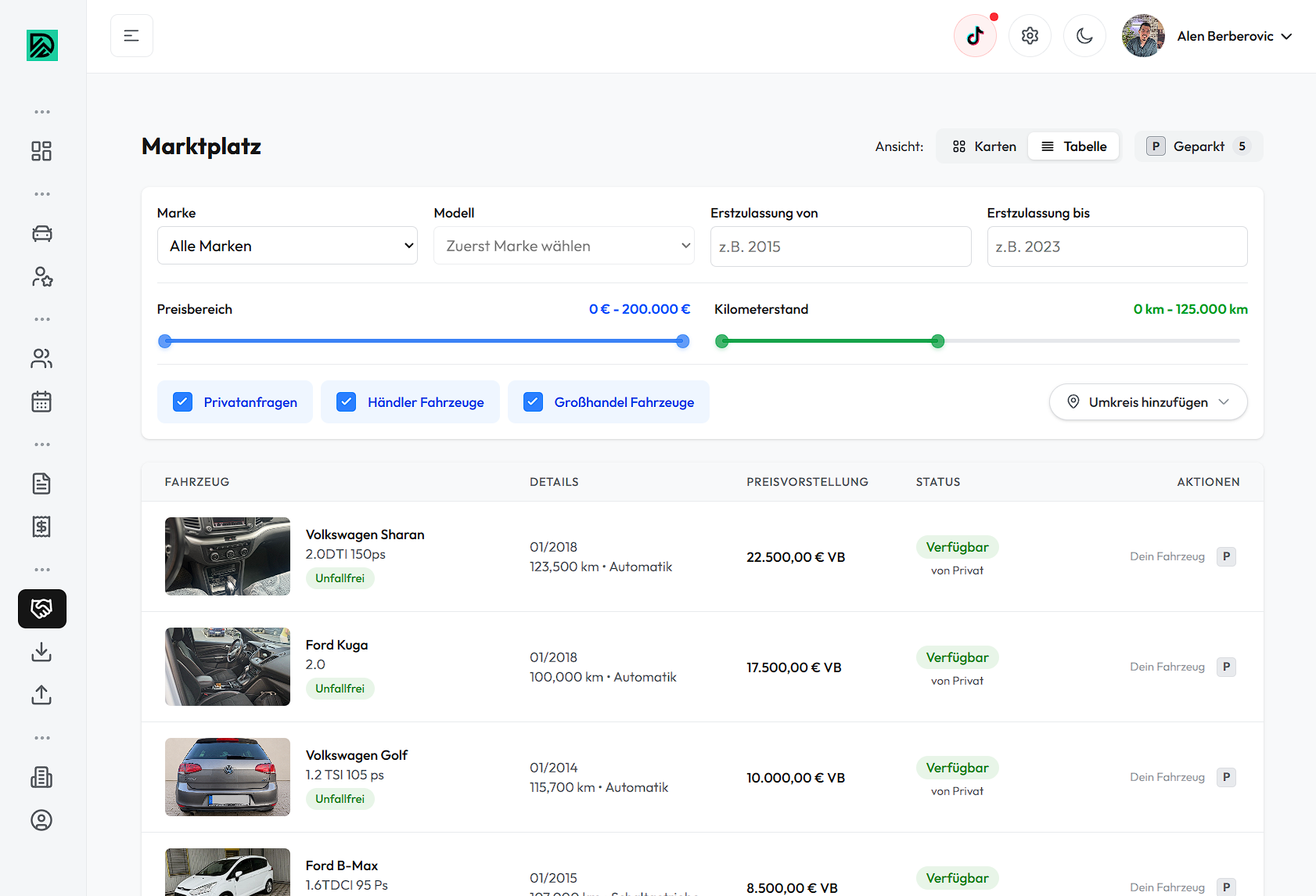
Task: Click the Fahrzeug column header
Action: point(197,482)
